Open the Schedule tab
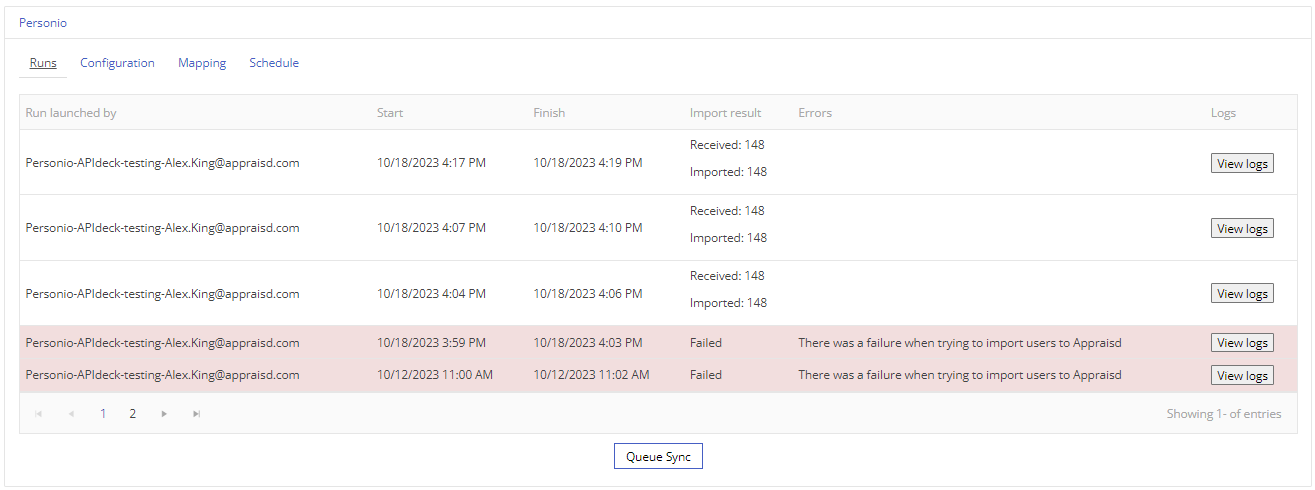The width and height of the screenshot is (1315, 490). (x=274, y=63)
